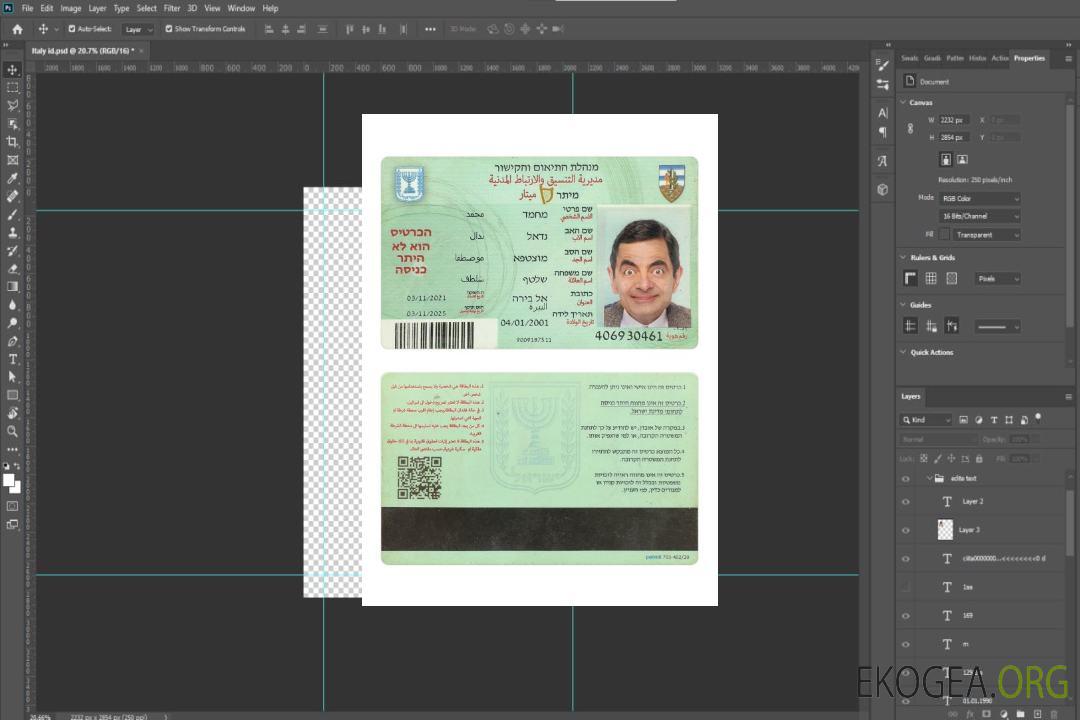Viewport: 1080px width, 720px height.
Task: Open the File menu
Action: click(x=28, y=8)
